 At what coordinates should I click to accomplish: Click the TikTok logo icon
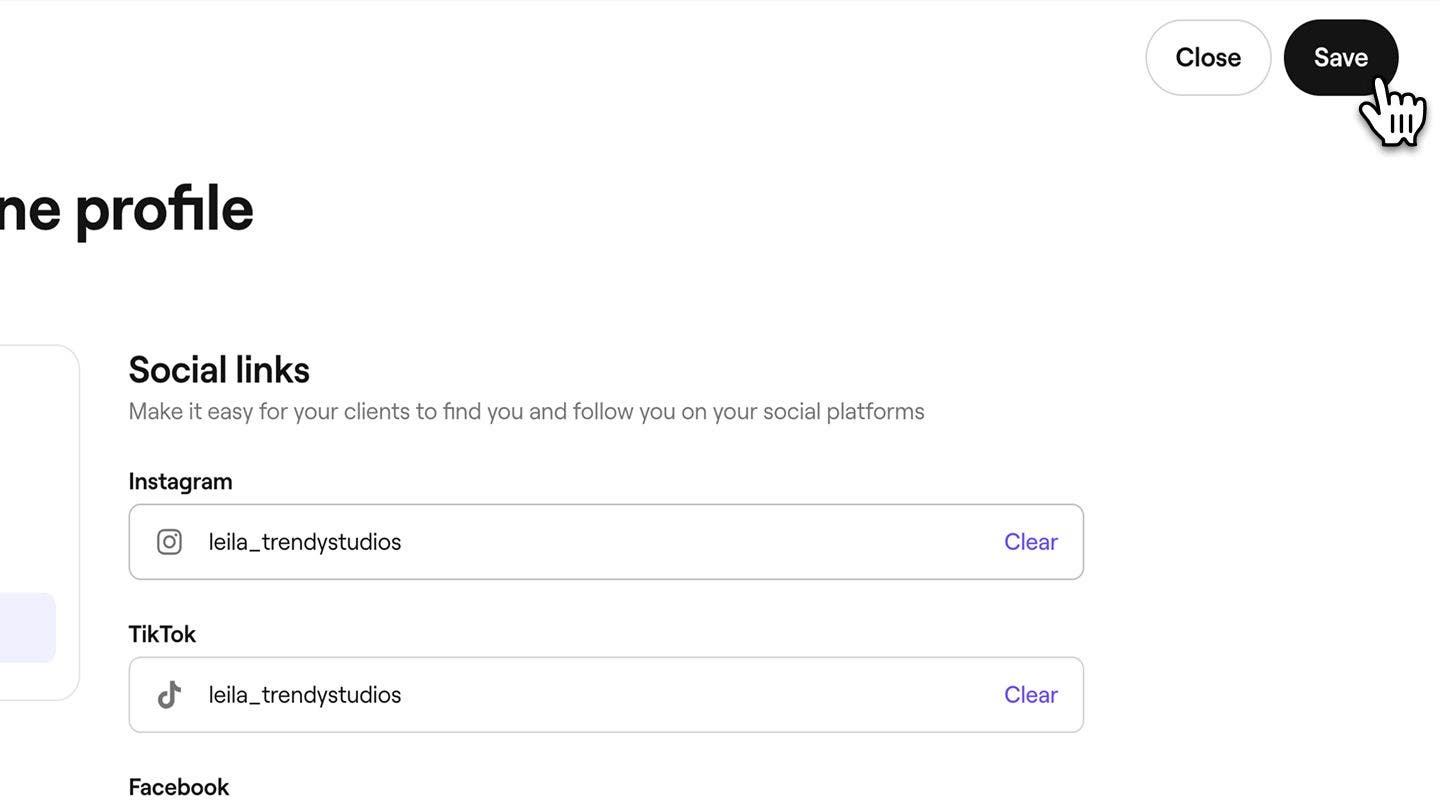pyautogui.click(x=169, y=695)
